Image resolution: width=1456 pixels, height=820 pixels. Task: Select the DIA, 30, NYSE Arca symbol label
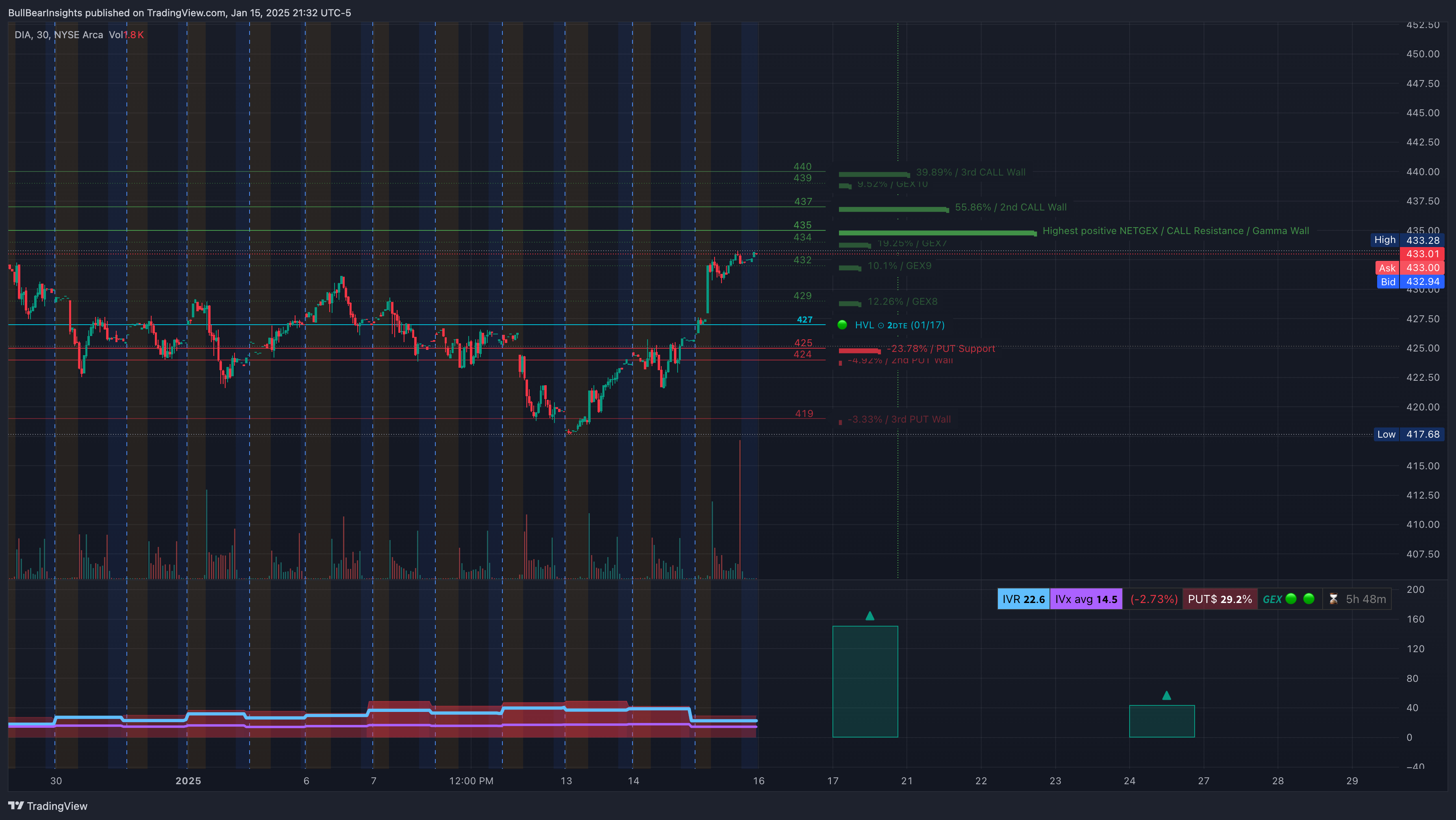click(59, 35)
